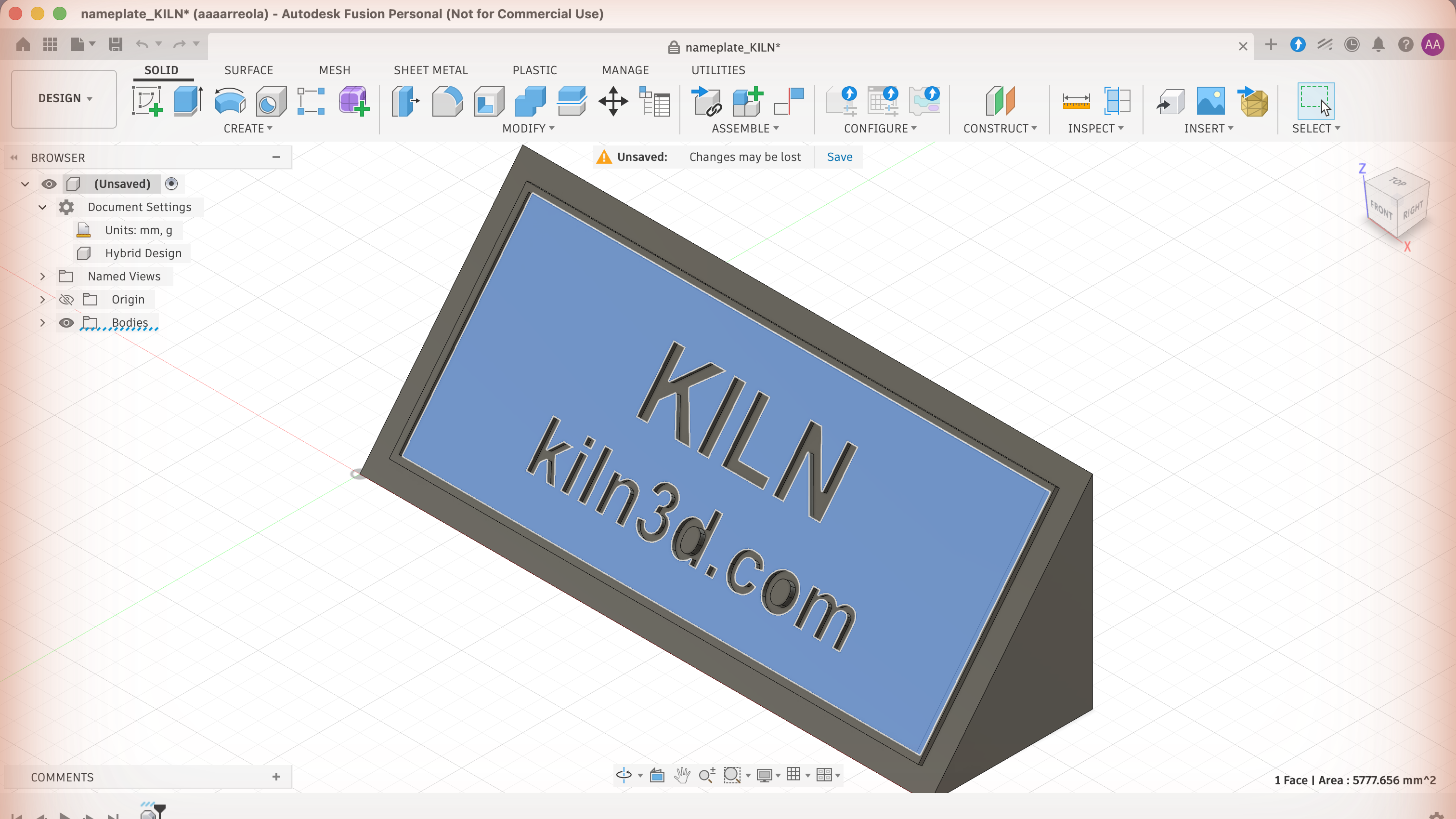Image resolution: width=1456 pixels, height=819 pixels.
Task: Select the Press Pull tool
Action: click(405, 101)
